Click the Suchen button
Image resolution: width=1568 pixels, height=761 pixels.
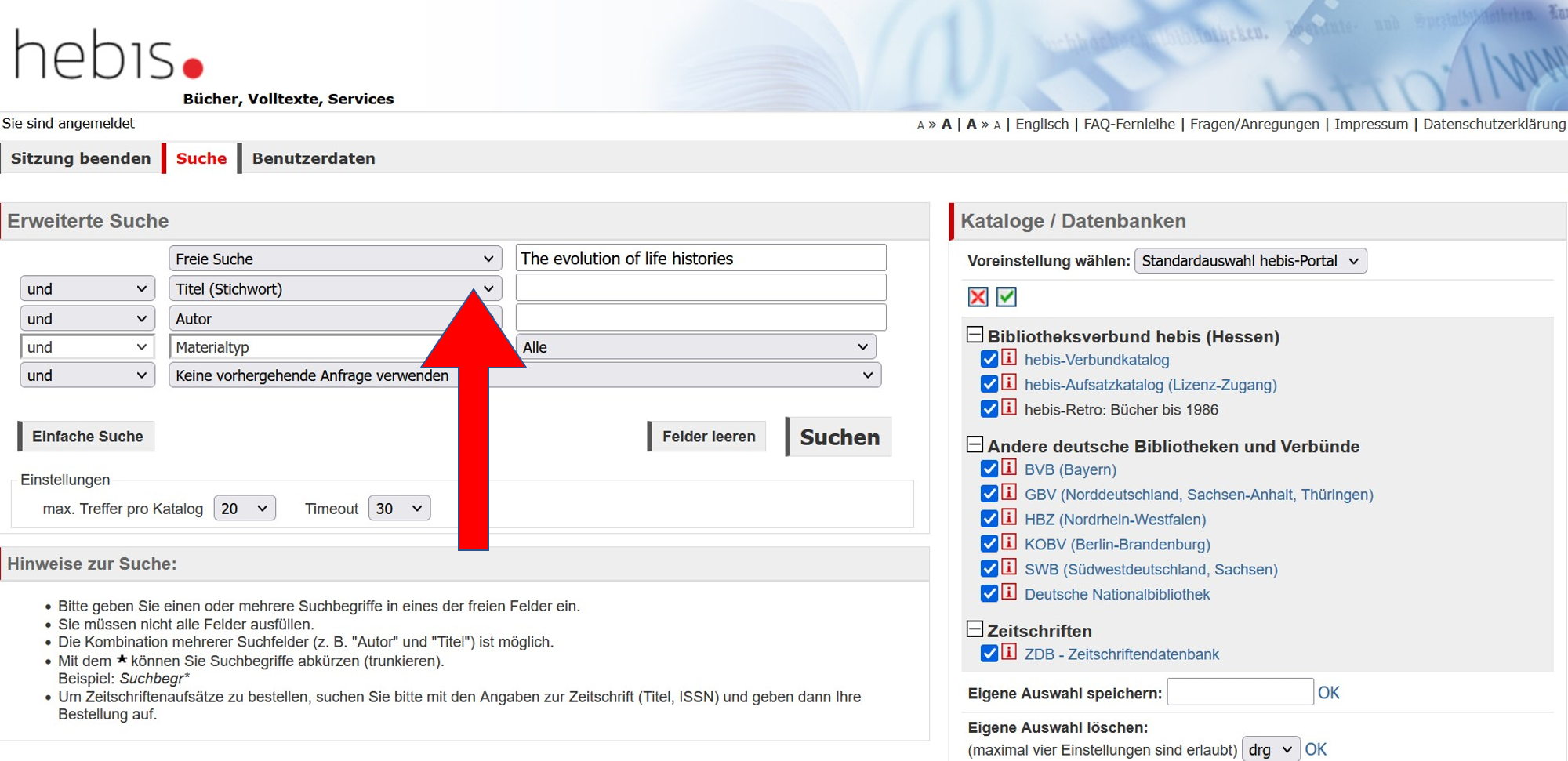tap(839, 437)
